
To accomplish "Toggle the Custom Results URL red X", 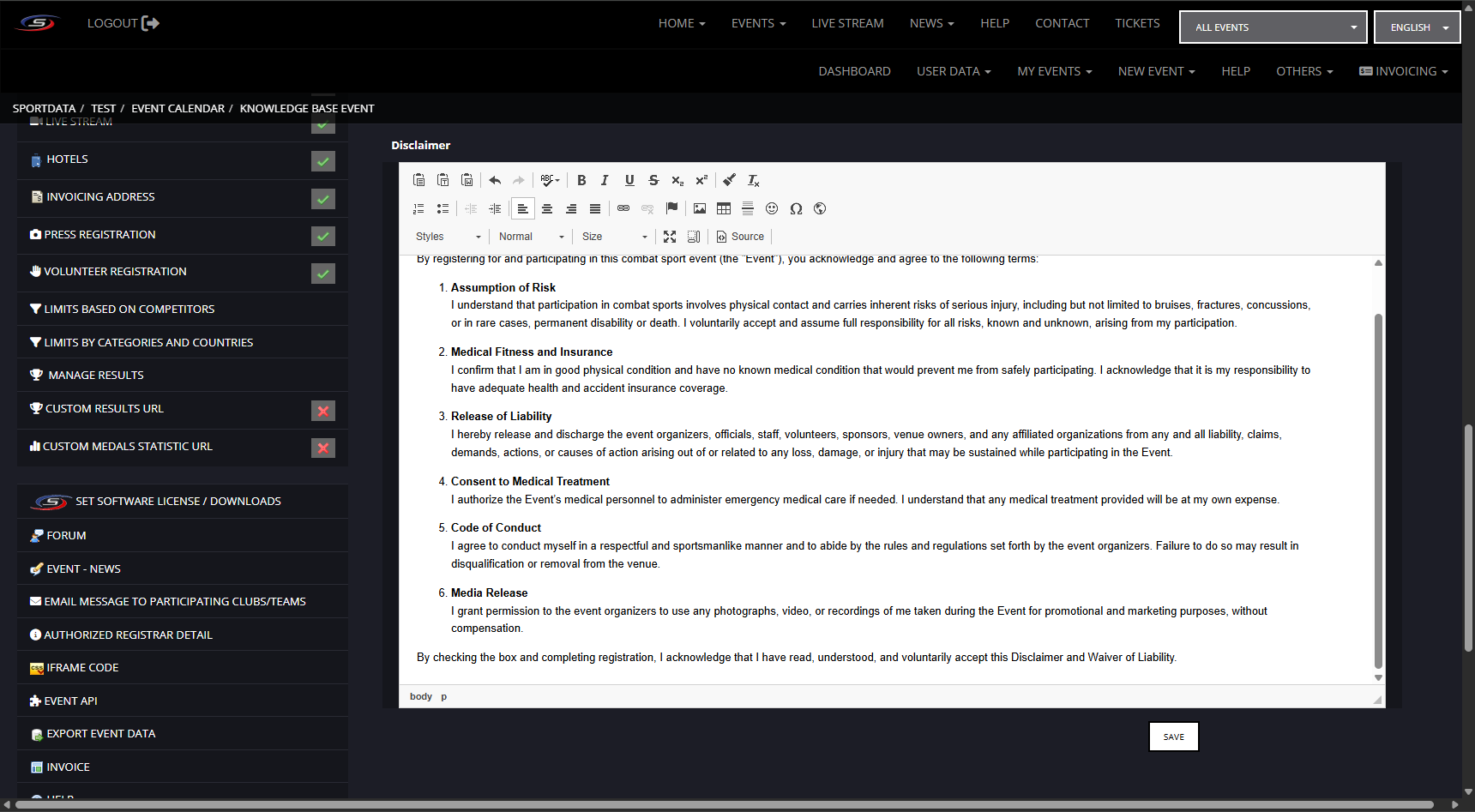I will (x=323, y=411).
